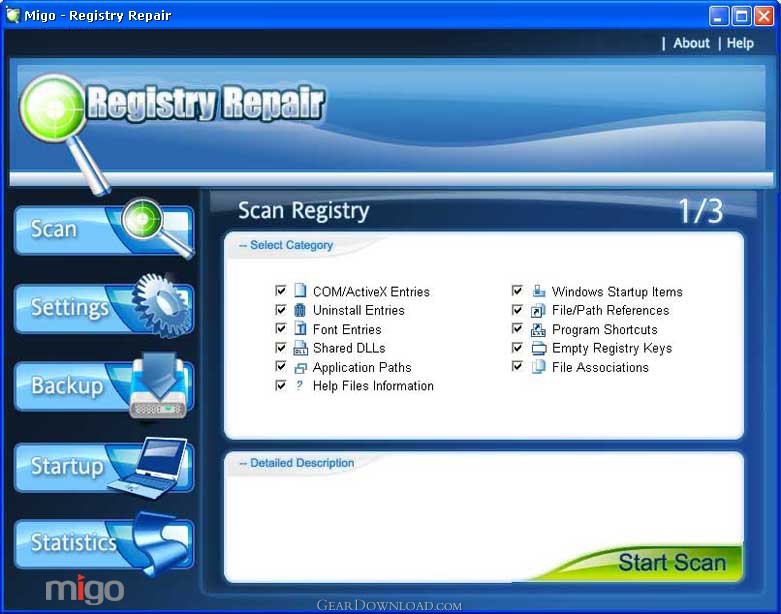The width and height of the screenshot is (781, 614).
Task: Click the Help Files Information label
Action: click(x=373, y=386)
